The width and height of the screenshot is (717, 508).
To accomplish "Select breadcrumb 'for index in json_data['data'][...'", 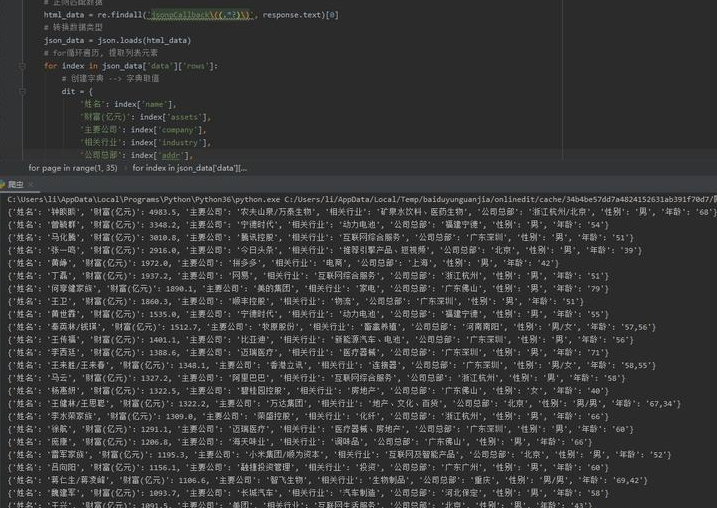I will 189,168.
